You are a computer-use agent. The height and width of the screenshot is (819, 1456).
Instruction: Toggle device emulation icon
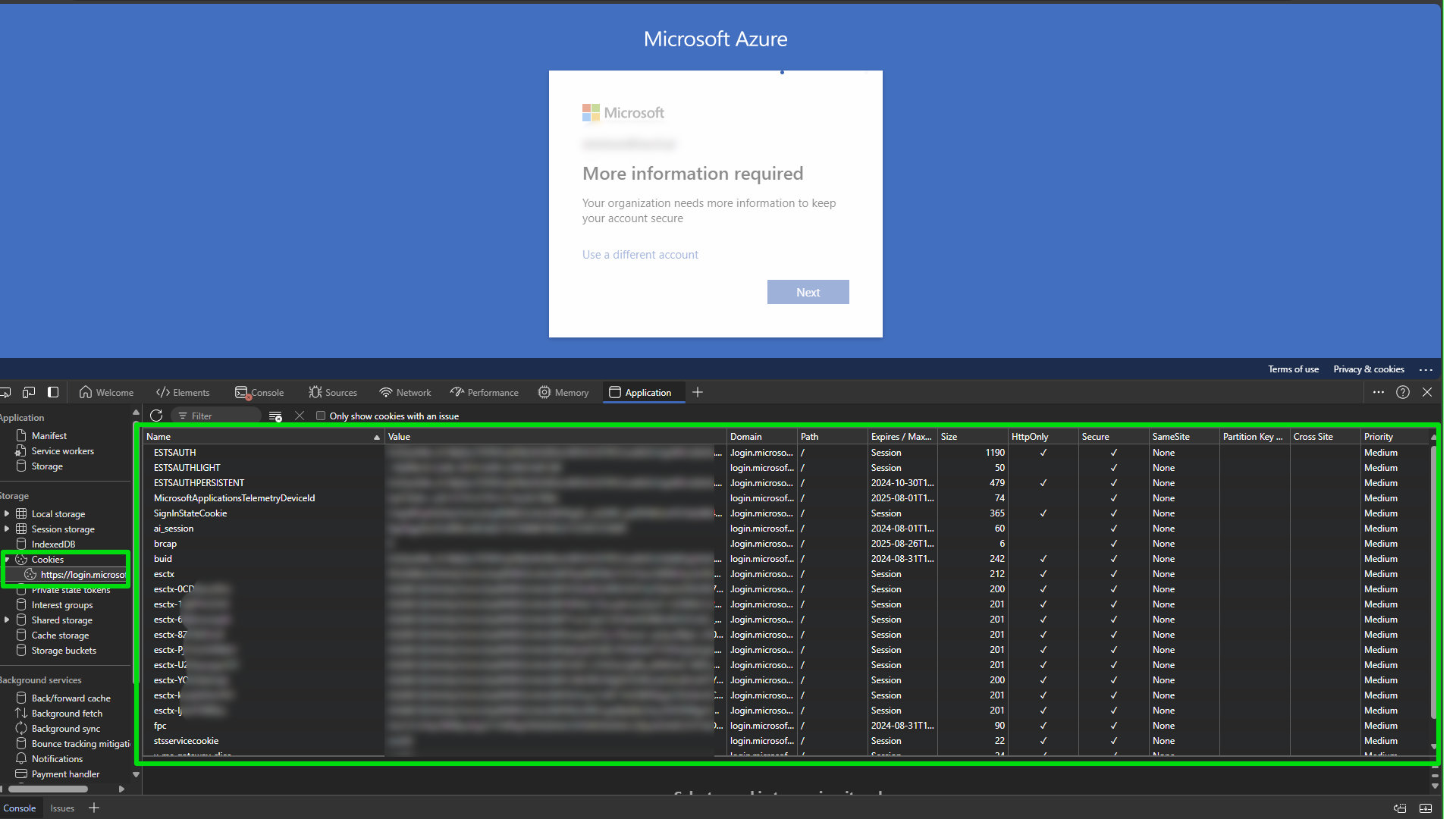coord(29,392)
